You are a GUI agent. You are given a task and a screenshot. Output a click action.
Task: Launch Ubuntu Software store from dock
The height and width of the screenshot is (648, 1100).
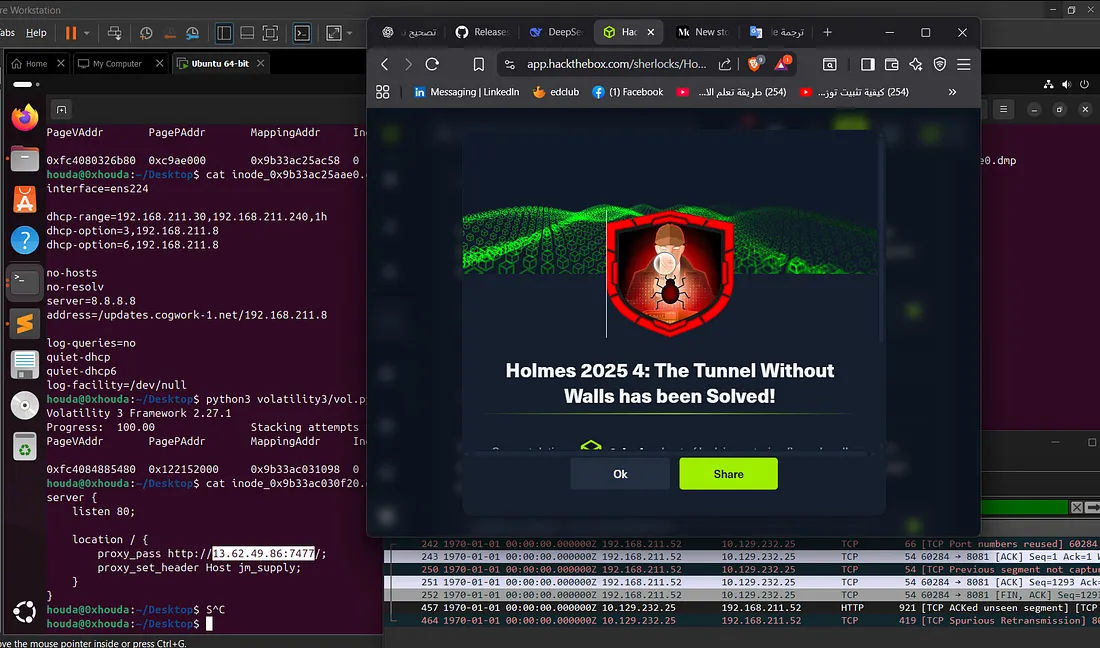click(25, 200)
